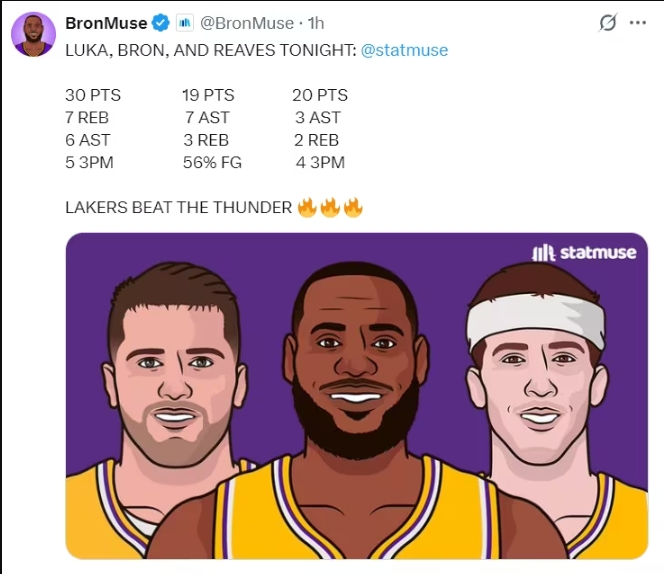Image resolution: width=664 pixels, height=574 pixels.
Task: Click the '30 PTS' stat line
Action: click(93, 95)
